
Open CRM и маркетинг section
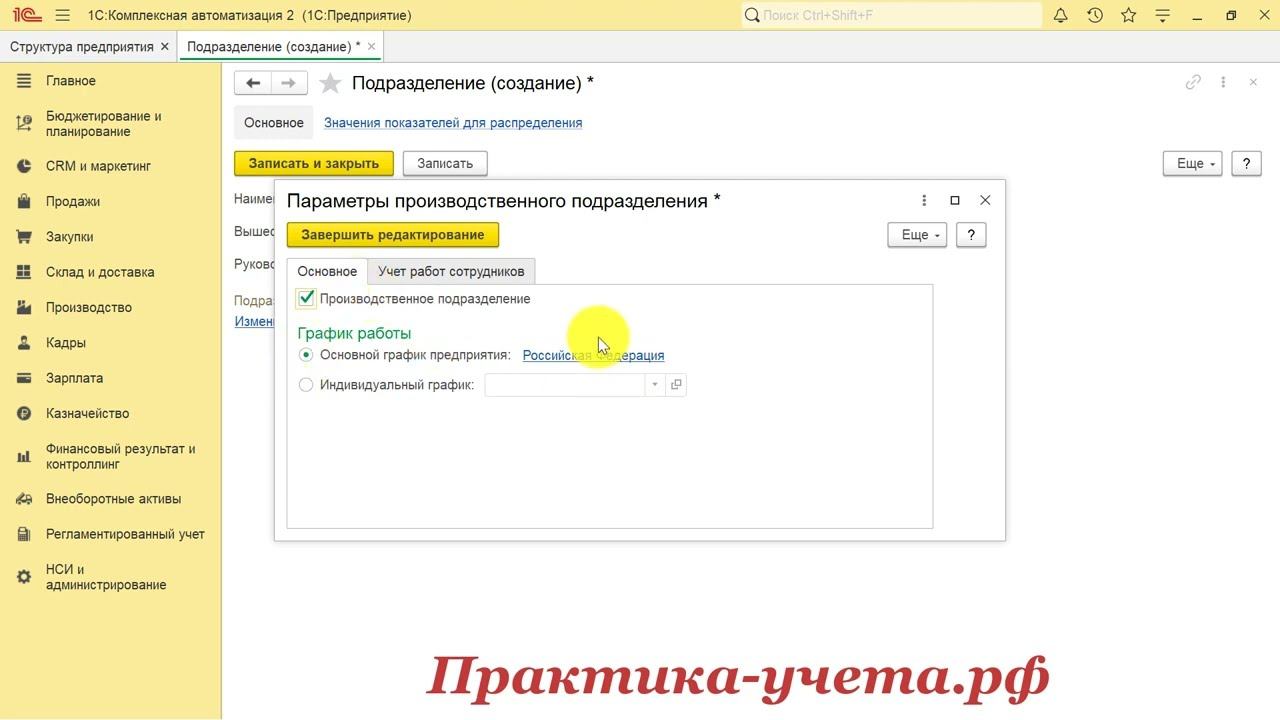click(x=98, y=166)
